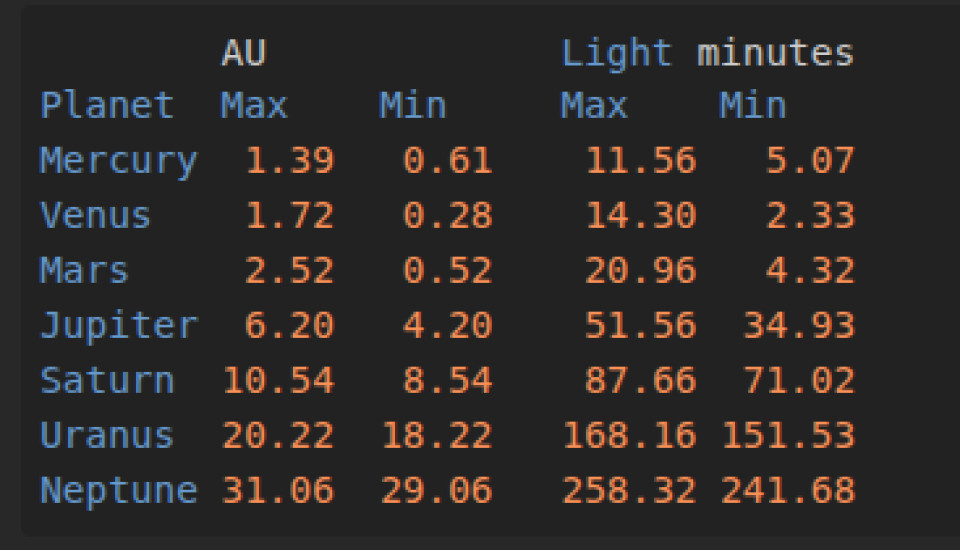
Task: Click the AU heading text
Action: [243, 53]
